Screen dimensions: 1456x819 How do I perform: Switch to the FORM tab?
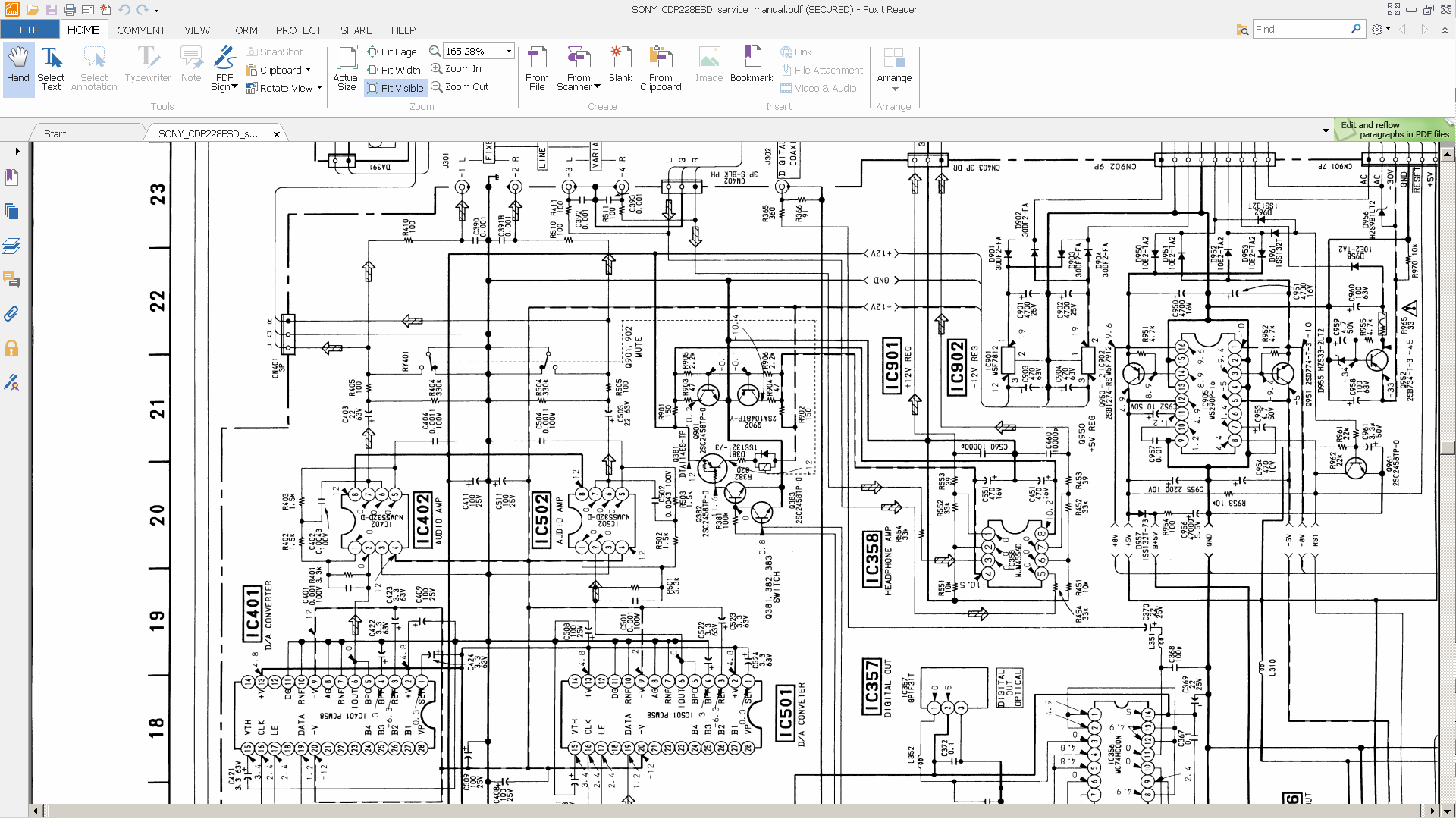click(243, 30)
